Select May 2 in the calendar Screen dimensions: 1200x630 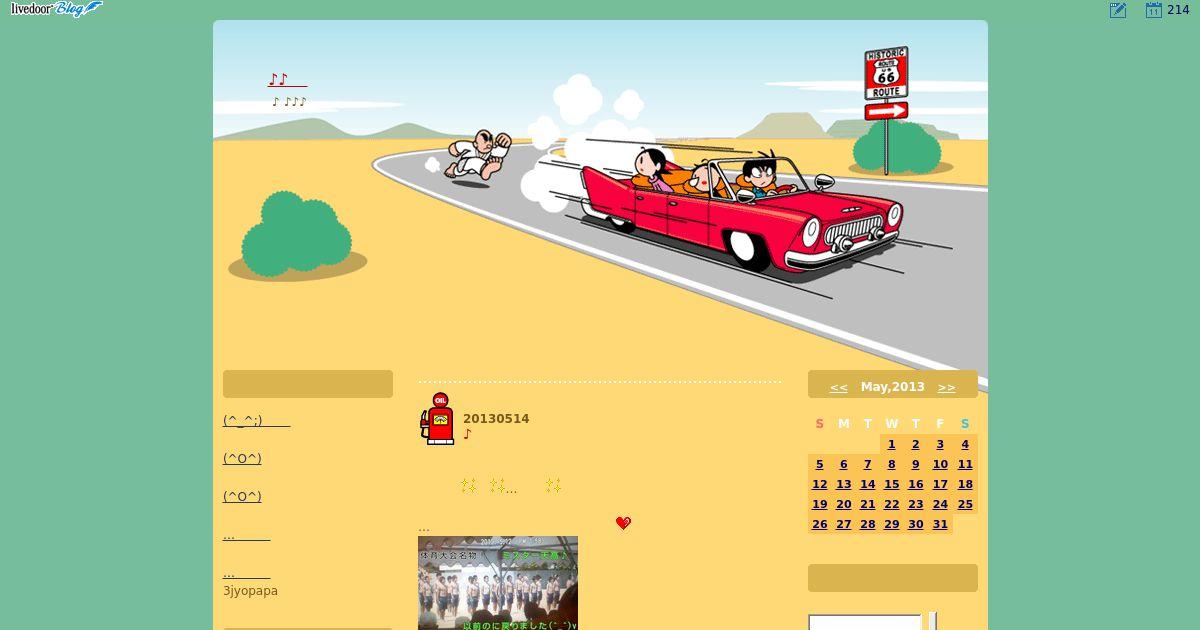pyautogui.click(x=916, y=444)
